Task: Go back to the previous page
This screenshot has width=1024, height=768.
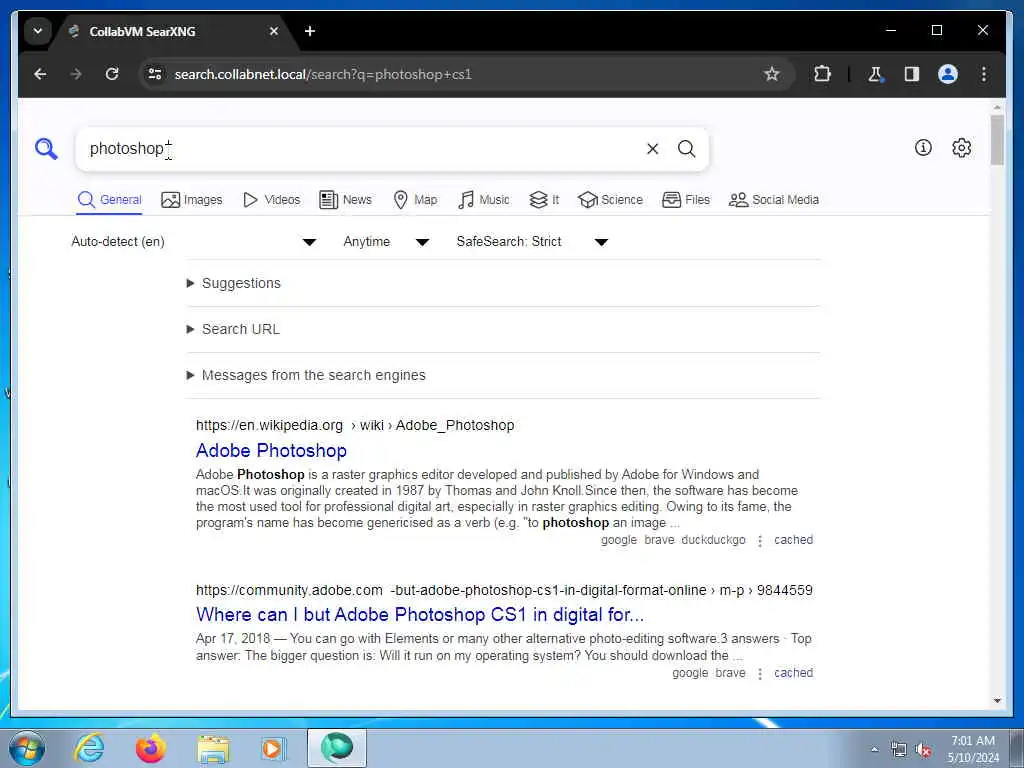Action: point(40,74)
